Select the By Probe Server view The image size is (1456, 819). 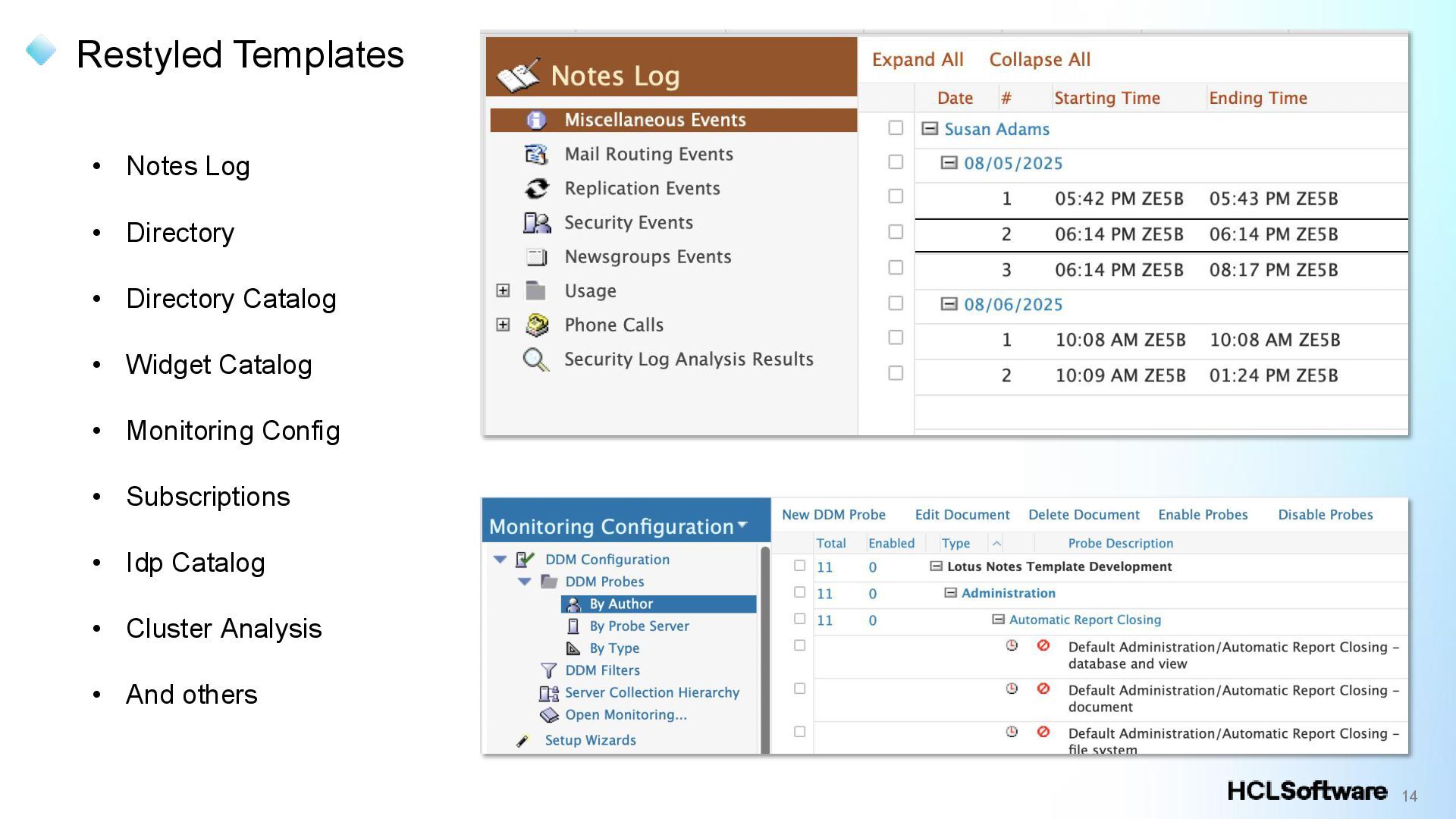point(639,626)
